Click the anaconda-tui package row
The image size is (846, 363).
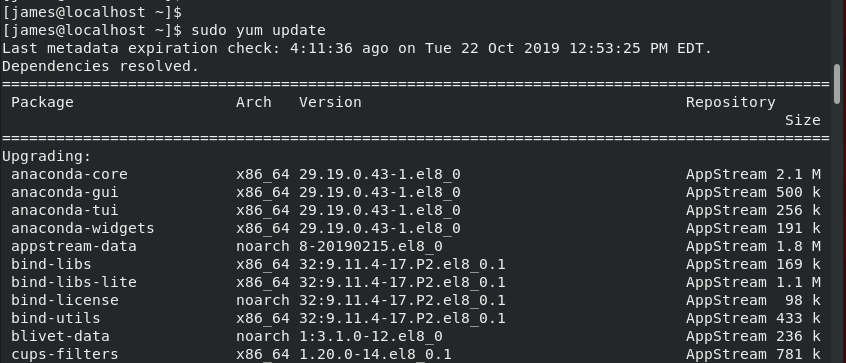coord(415,210)
